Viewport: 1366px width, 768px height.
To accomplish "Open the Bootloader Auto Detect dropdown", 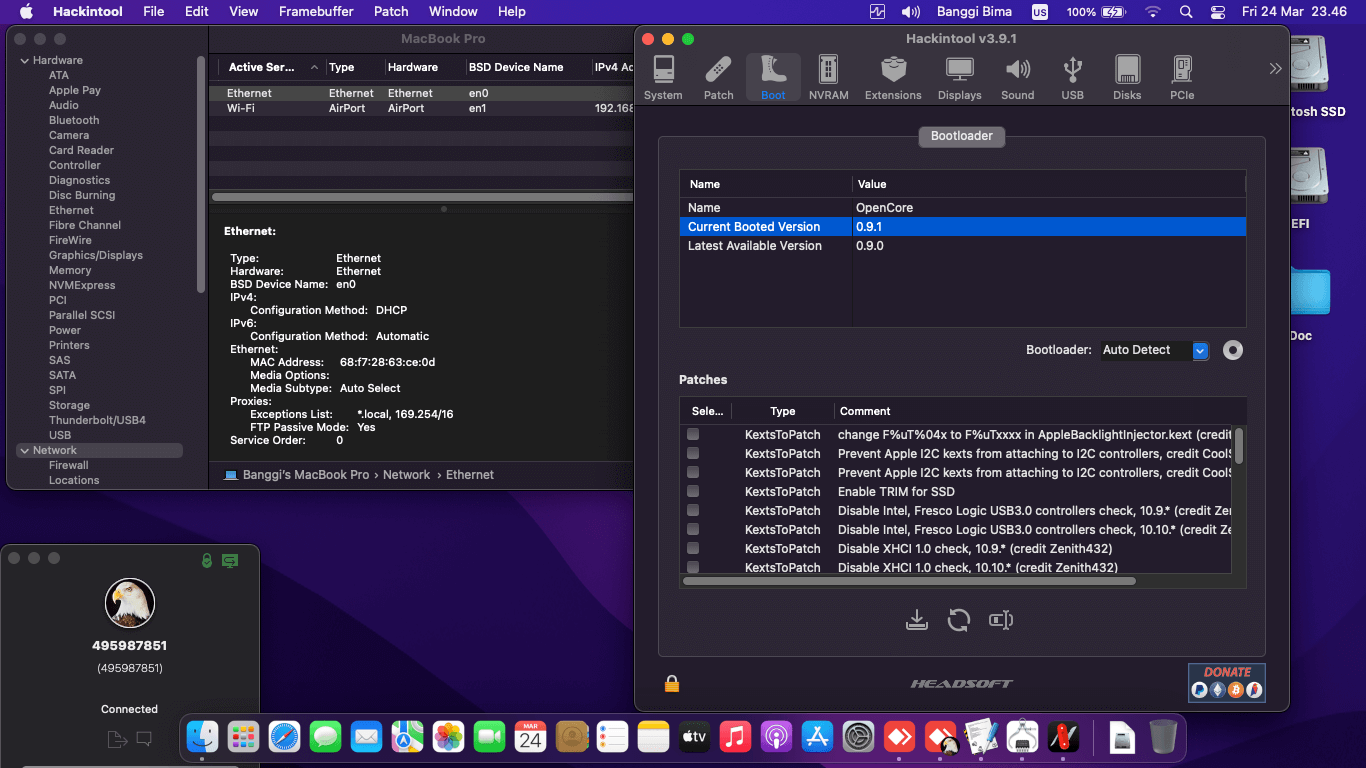I will pyautogui.click(x=1155, y=350).
